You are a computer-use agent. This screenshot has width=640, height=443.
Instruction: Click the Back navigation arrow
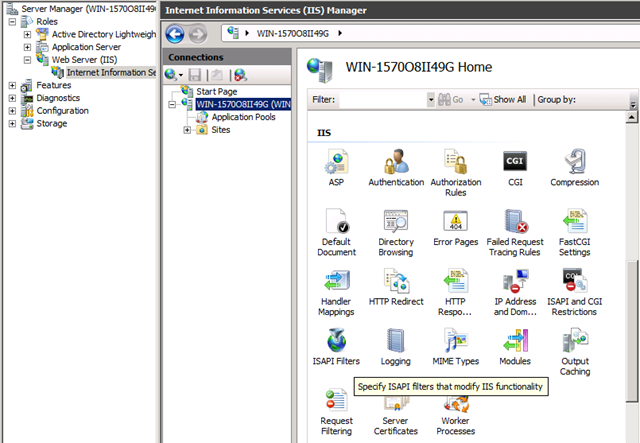(175, 34)
